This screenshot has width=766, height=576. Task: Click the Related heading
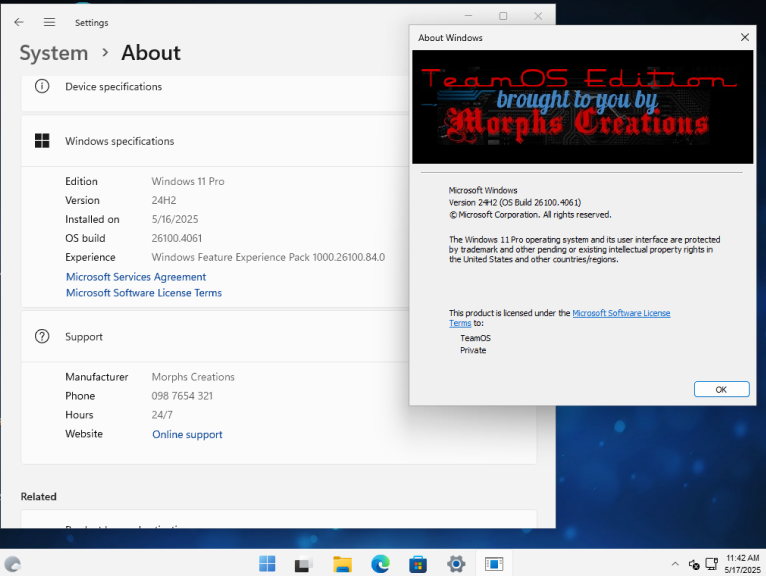coord(39,496)
